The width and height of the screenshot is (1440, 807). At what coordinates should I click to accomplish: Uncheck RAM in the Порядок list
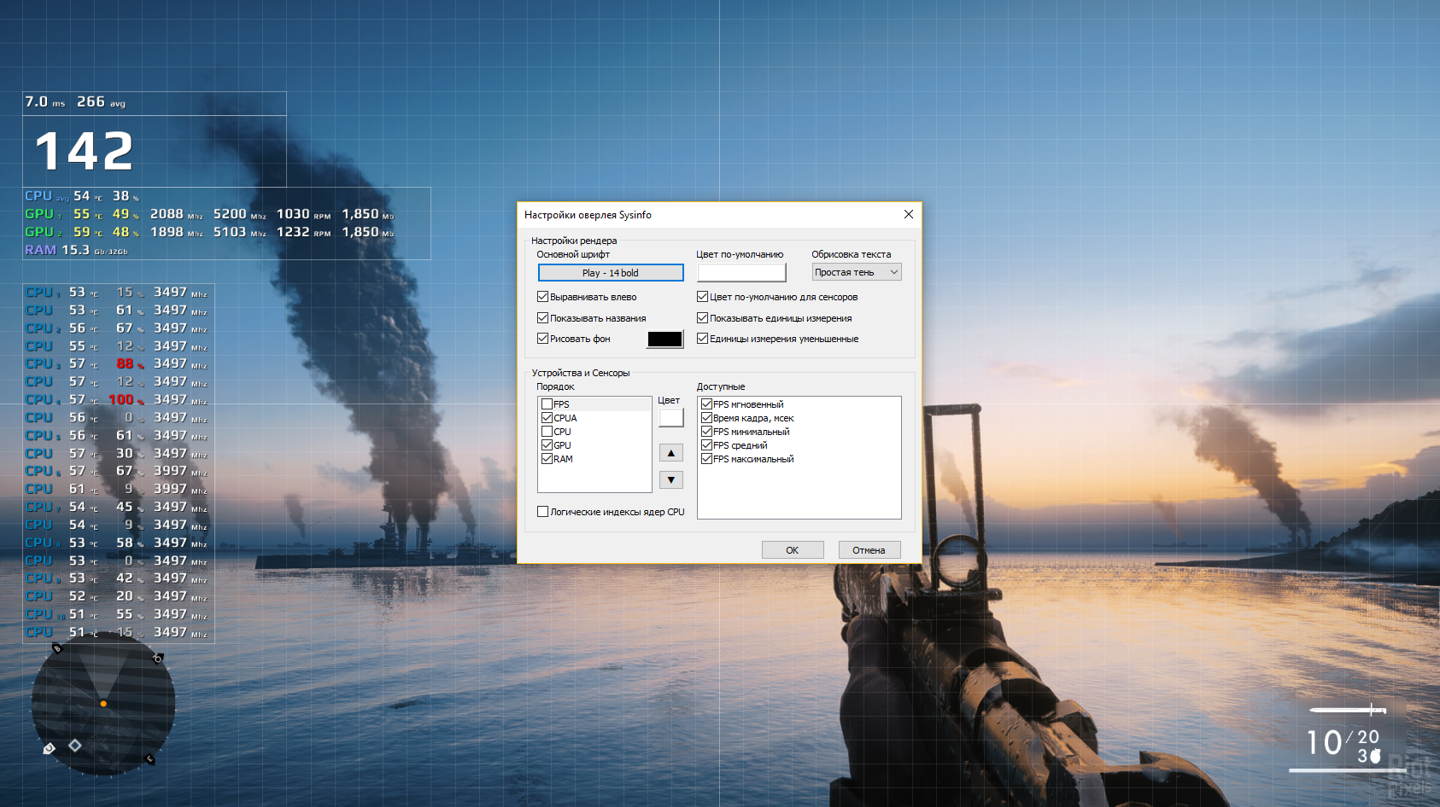click(547, 459)
